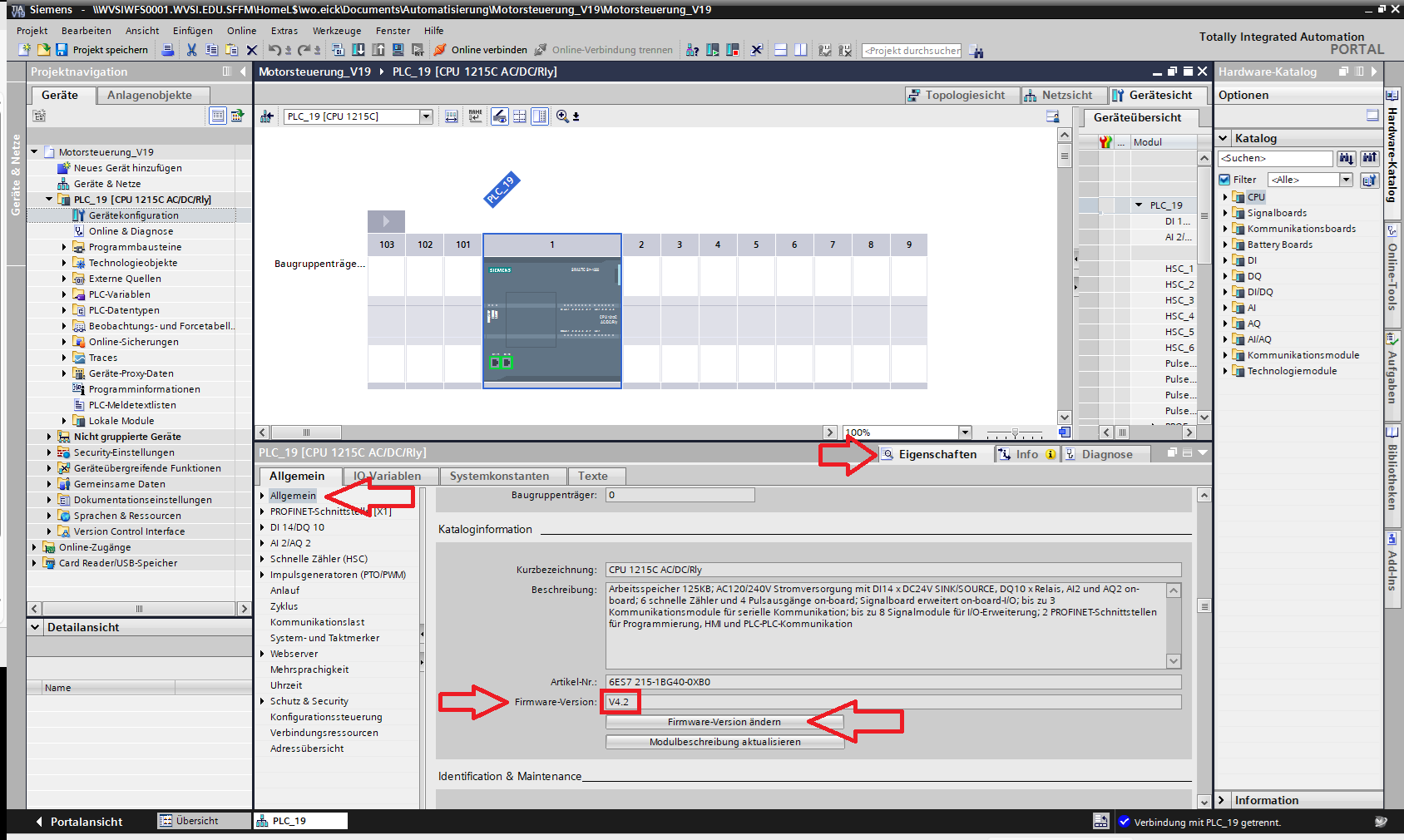The height and width of the screenshot is (840, 1404).
Task: Open the Alle filter profile dropdown
Action: coord(1346,180)
